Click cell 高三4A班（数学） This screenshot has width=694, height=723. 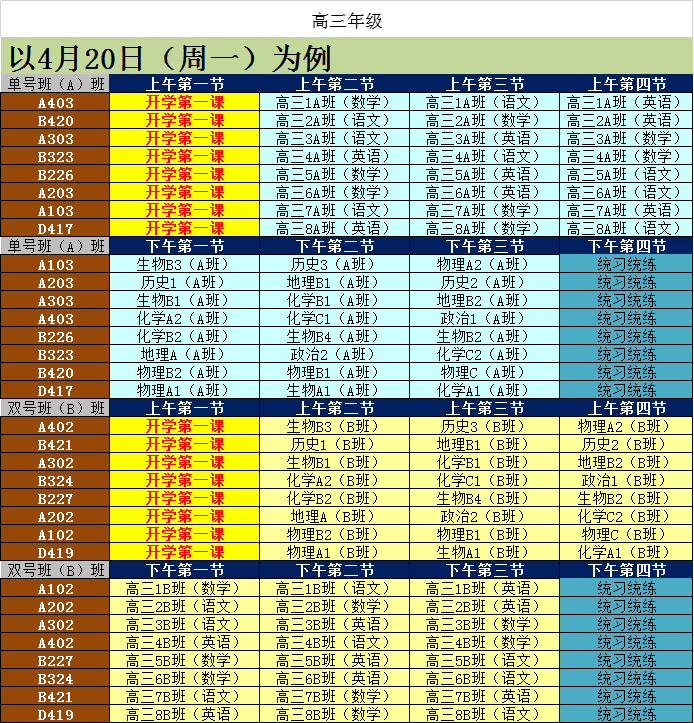[x=626, y=156]
